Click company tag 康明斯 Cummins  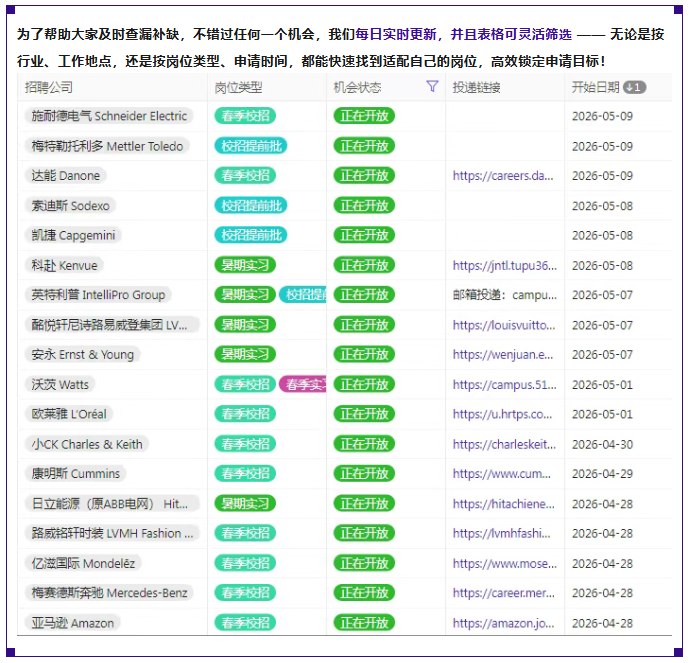point(75,474)
